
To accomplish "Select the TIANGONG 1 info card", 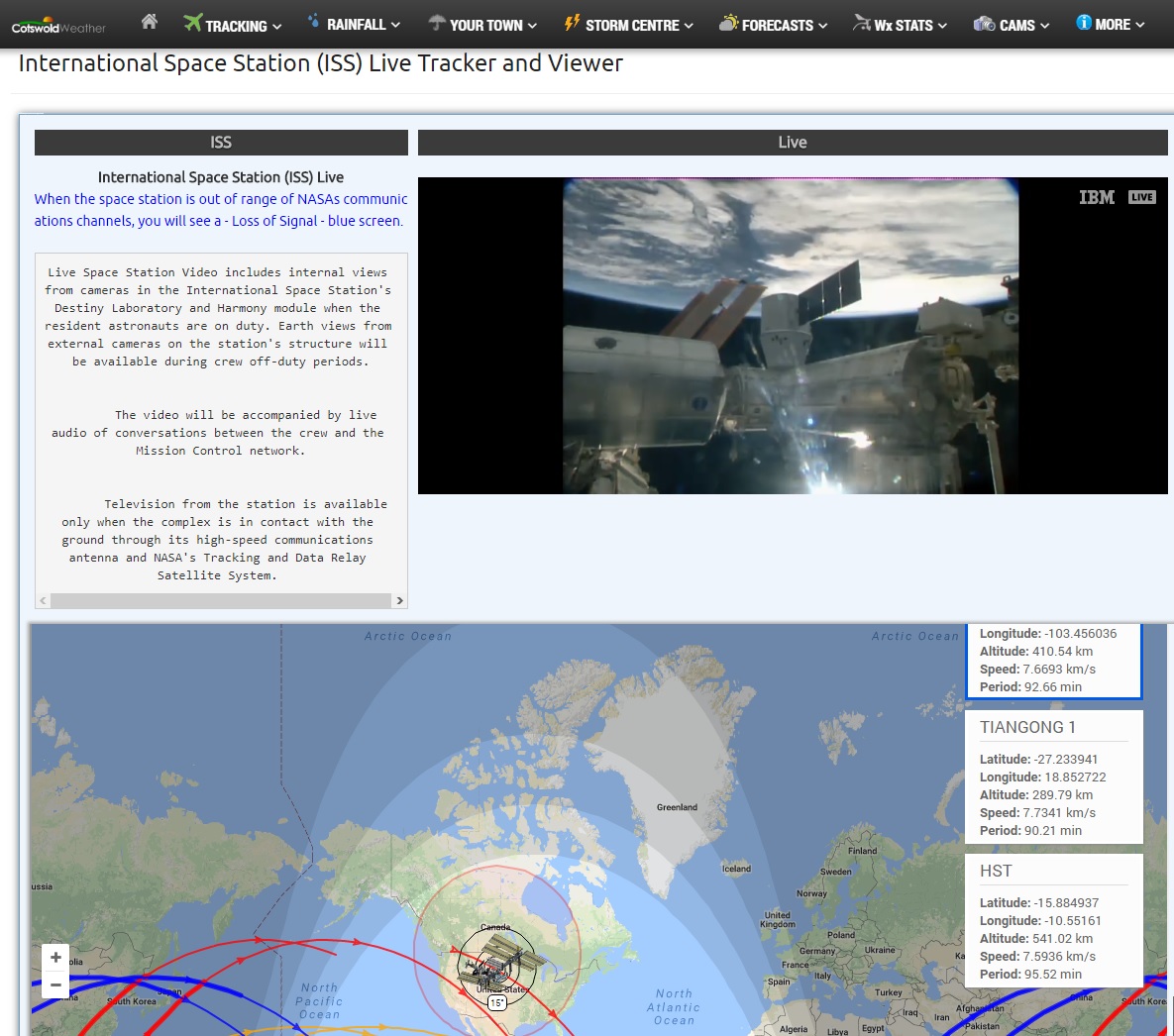I will pyautogui.click(x=1053, y=777).
